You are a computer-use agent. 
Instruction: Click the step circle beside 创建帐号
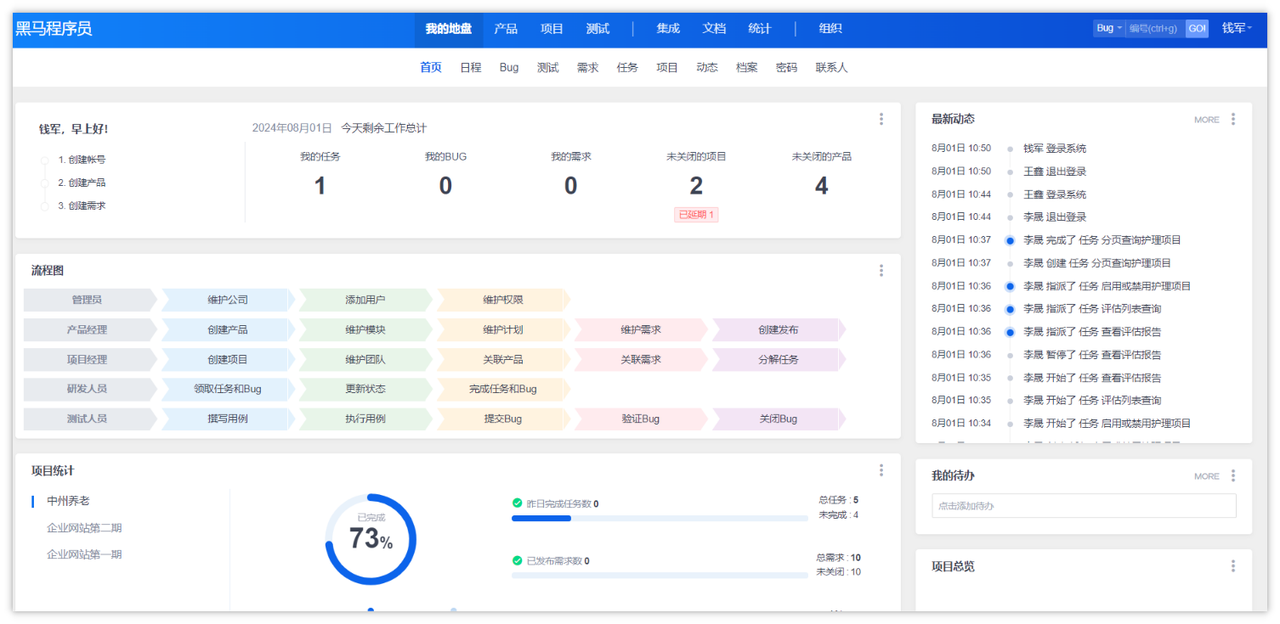coord(44,160)
